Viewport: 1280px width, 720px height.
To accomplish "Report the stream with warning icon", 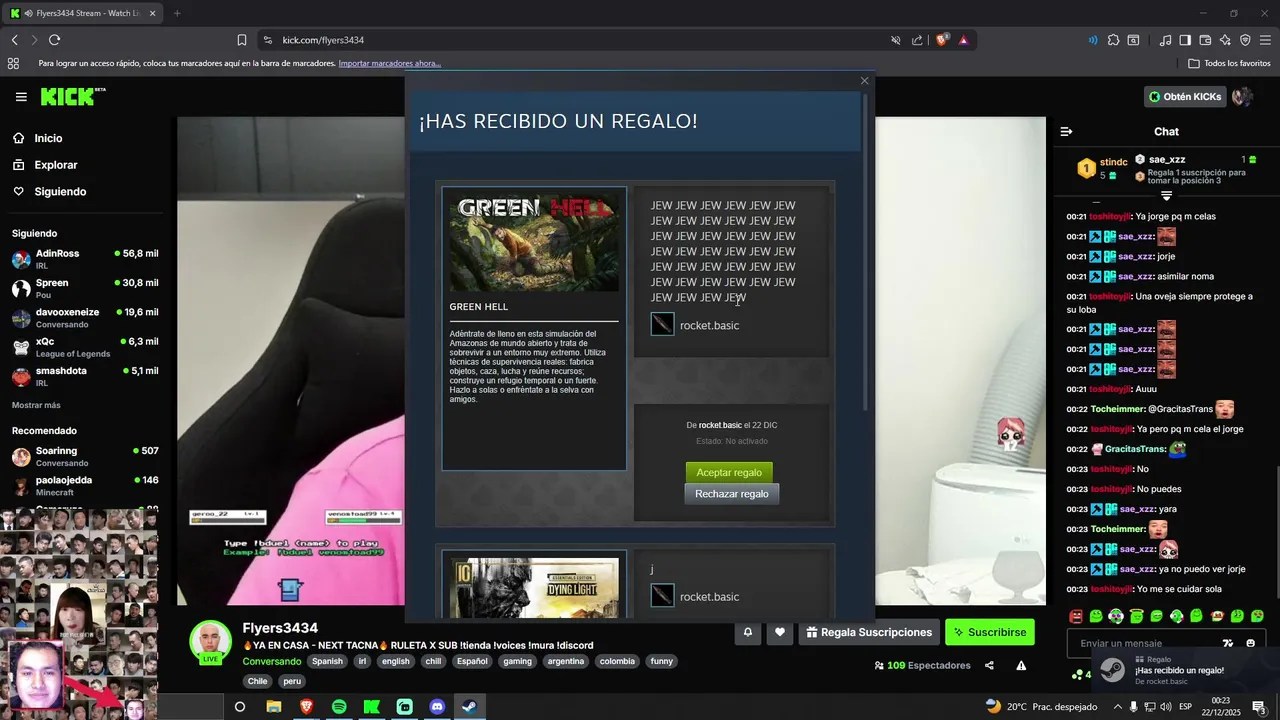I will [1021, 666].
